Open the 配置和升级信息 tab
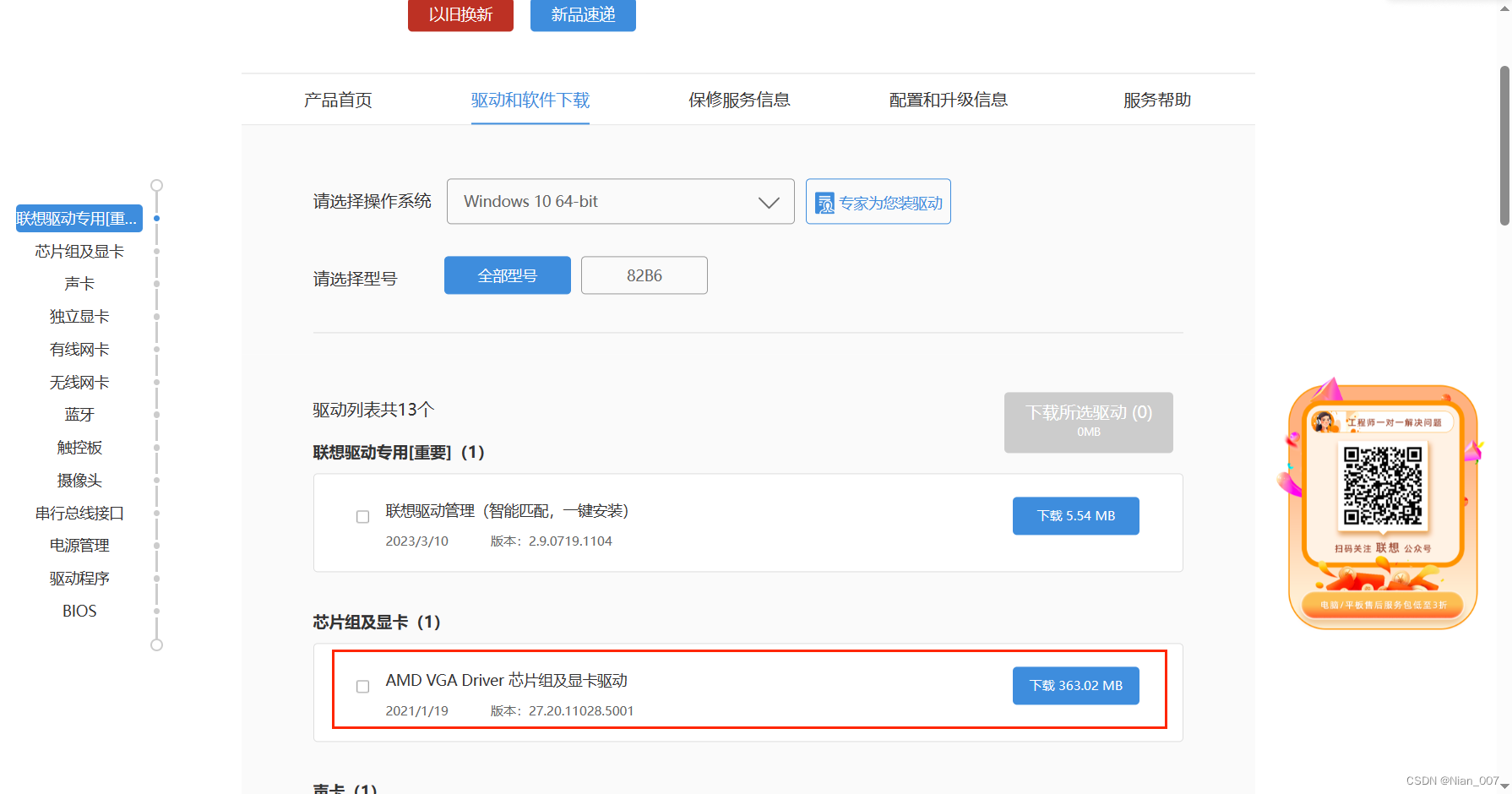This screenshot has height=794, width=1512. [x=949, y=100]
